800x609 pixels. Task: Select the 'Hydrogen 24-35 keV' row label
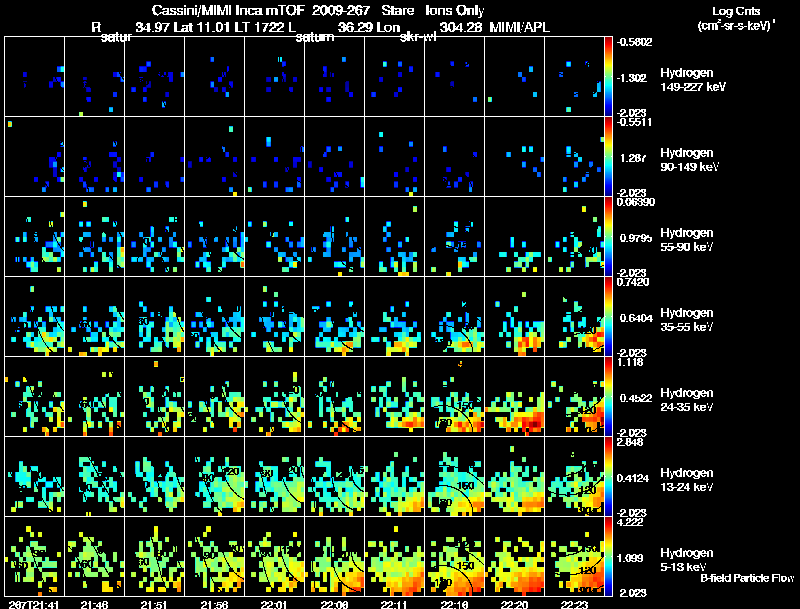[x=687, y=400]
